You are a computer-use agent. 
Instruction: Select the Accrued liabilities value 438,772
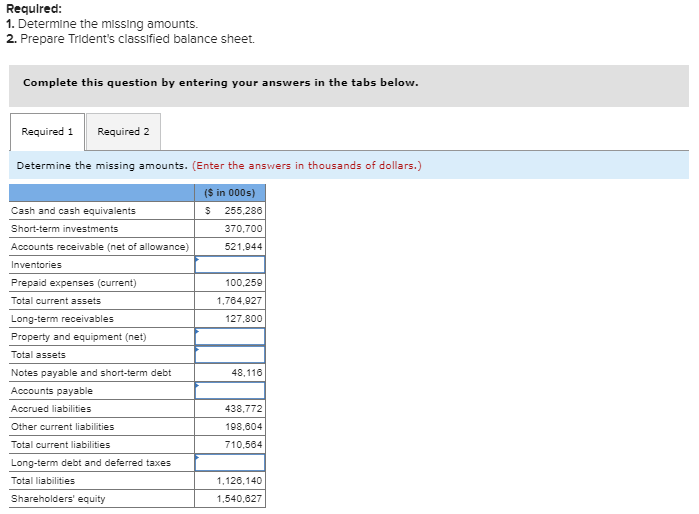pos(243,408)
